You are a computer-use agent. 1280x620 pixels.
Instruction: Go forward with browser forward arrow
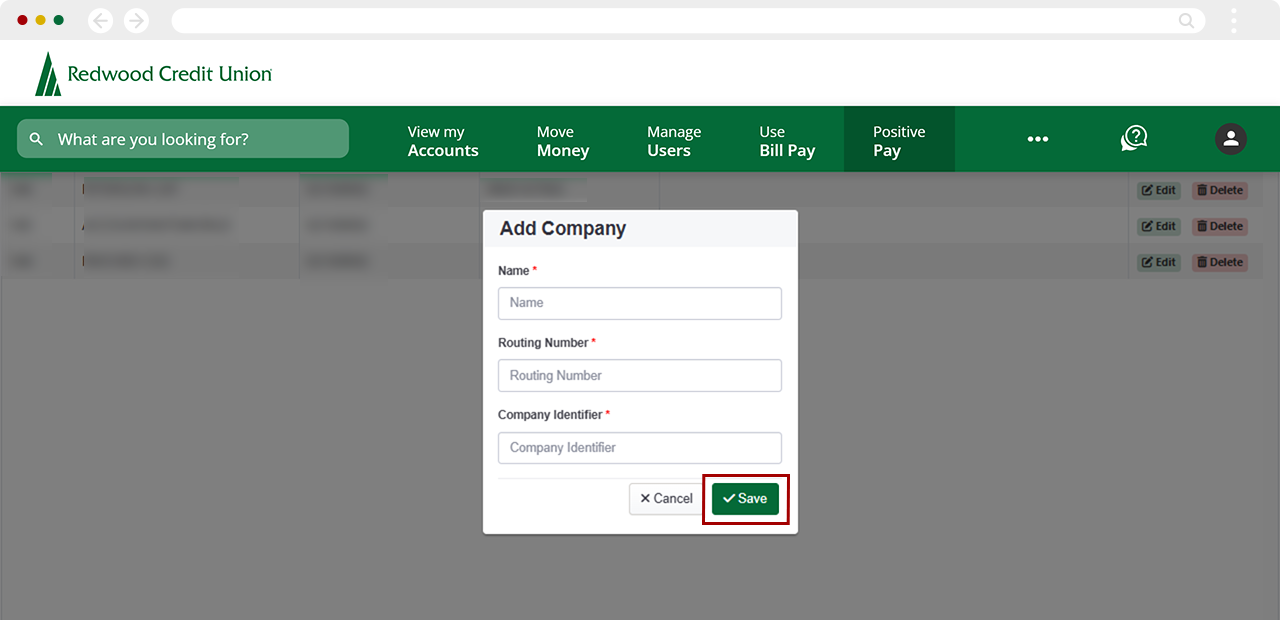[x=136, y=20]
